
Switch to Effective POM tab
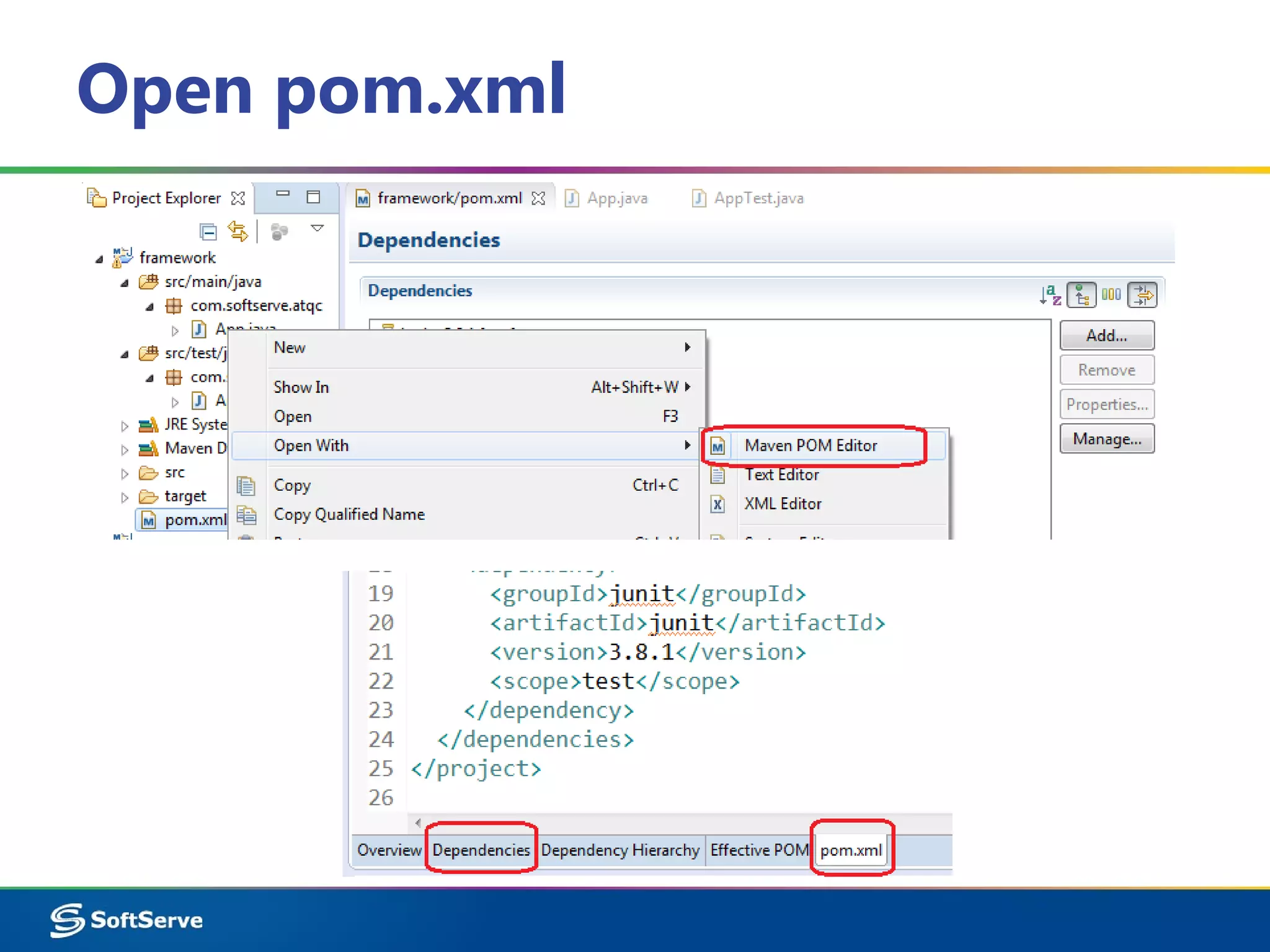[760, 850]
